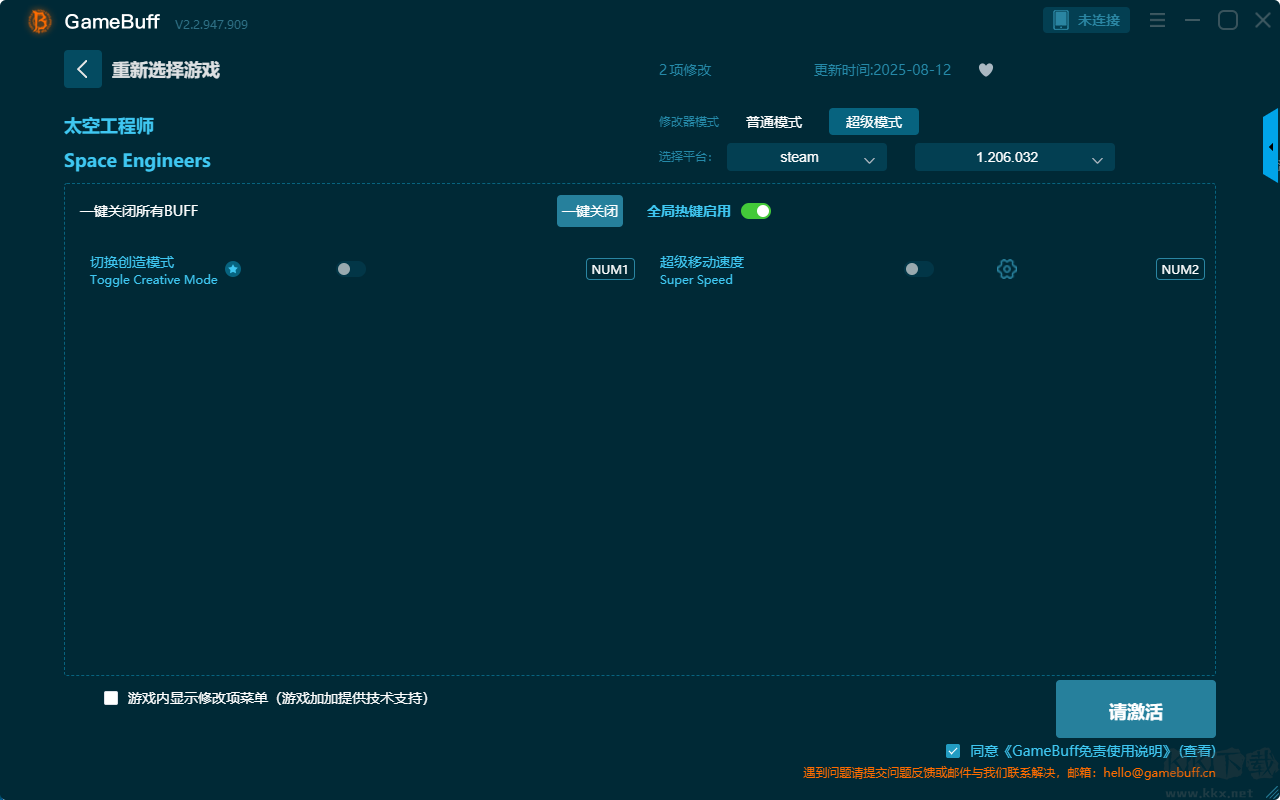Disable the global hotkey toggle
The image size is (1280, 800).
(x=756, y=211)
